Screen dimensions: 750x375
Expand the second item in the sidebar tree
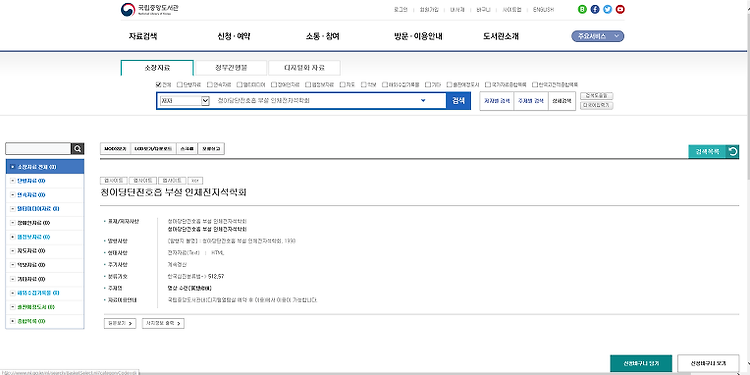tap(12, 181)
